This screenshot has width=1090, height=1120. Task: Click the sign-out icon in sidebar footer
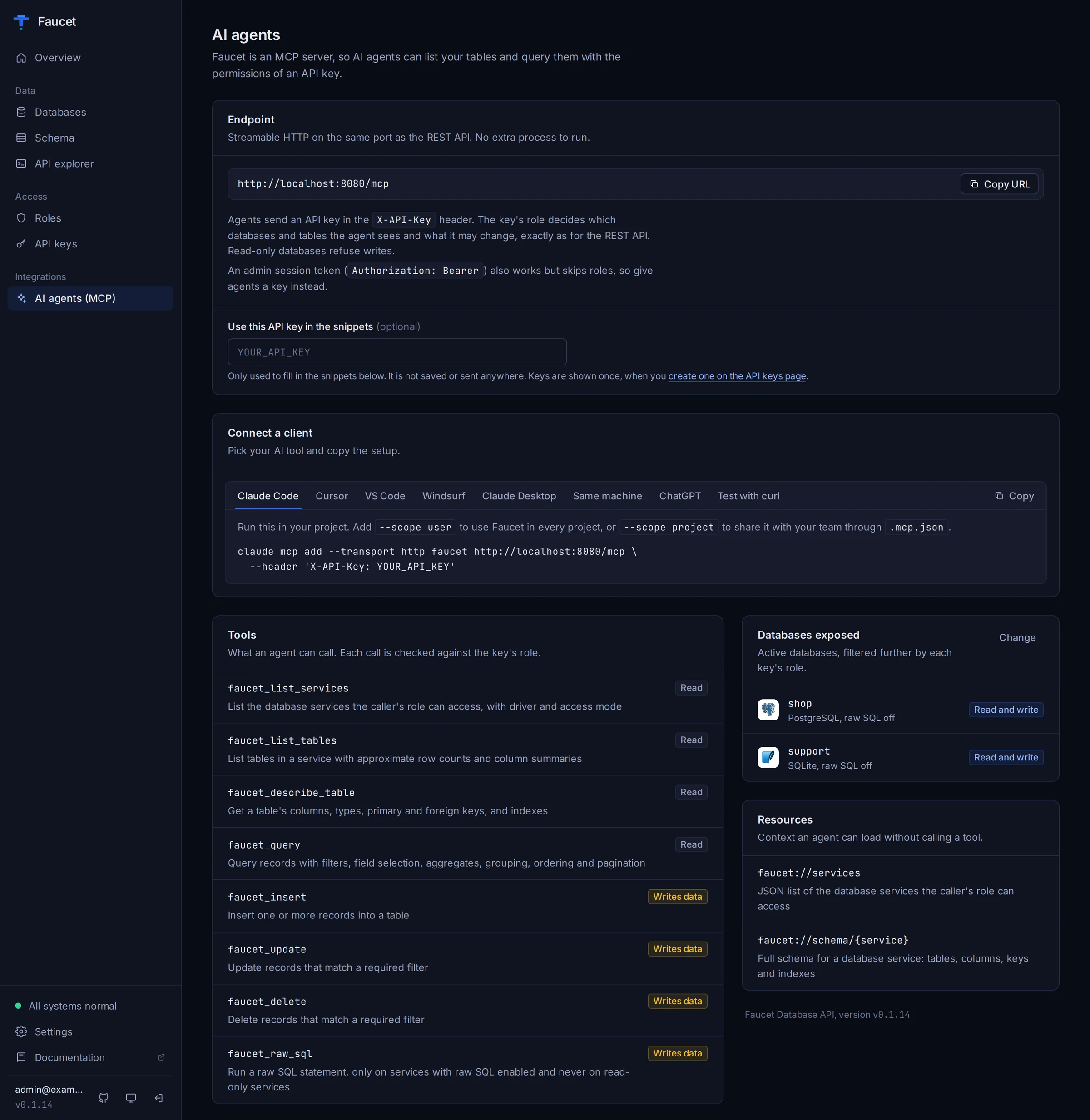[x=159, y=1098]
